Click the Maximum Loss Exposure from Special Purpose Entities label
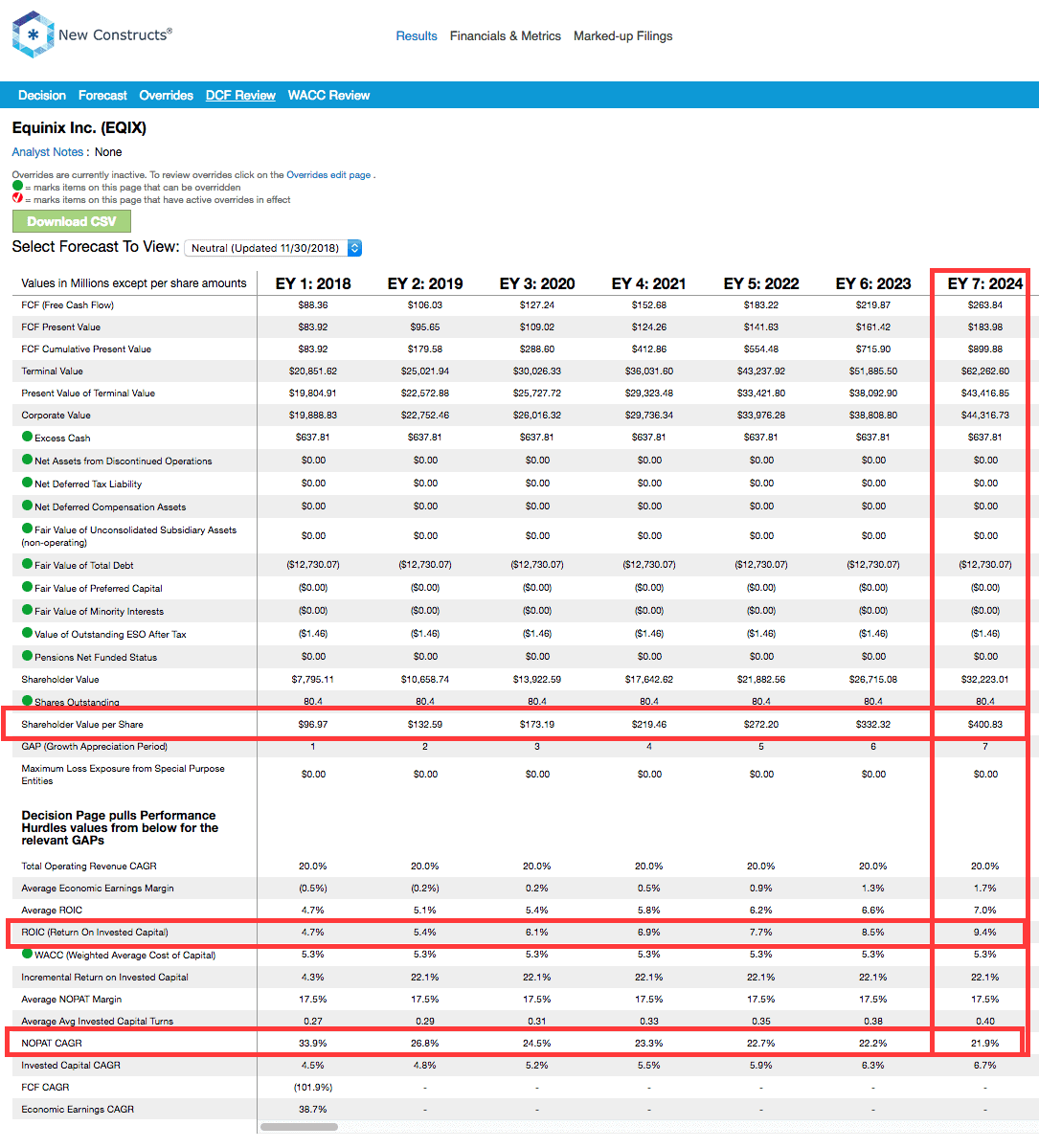 tap(123, 774)
